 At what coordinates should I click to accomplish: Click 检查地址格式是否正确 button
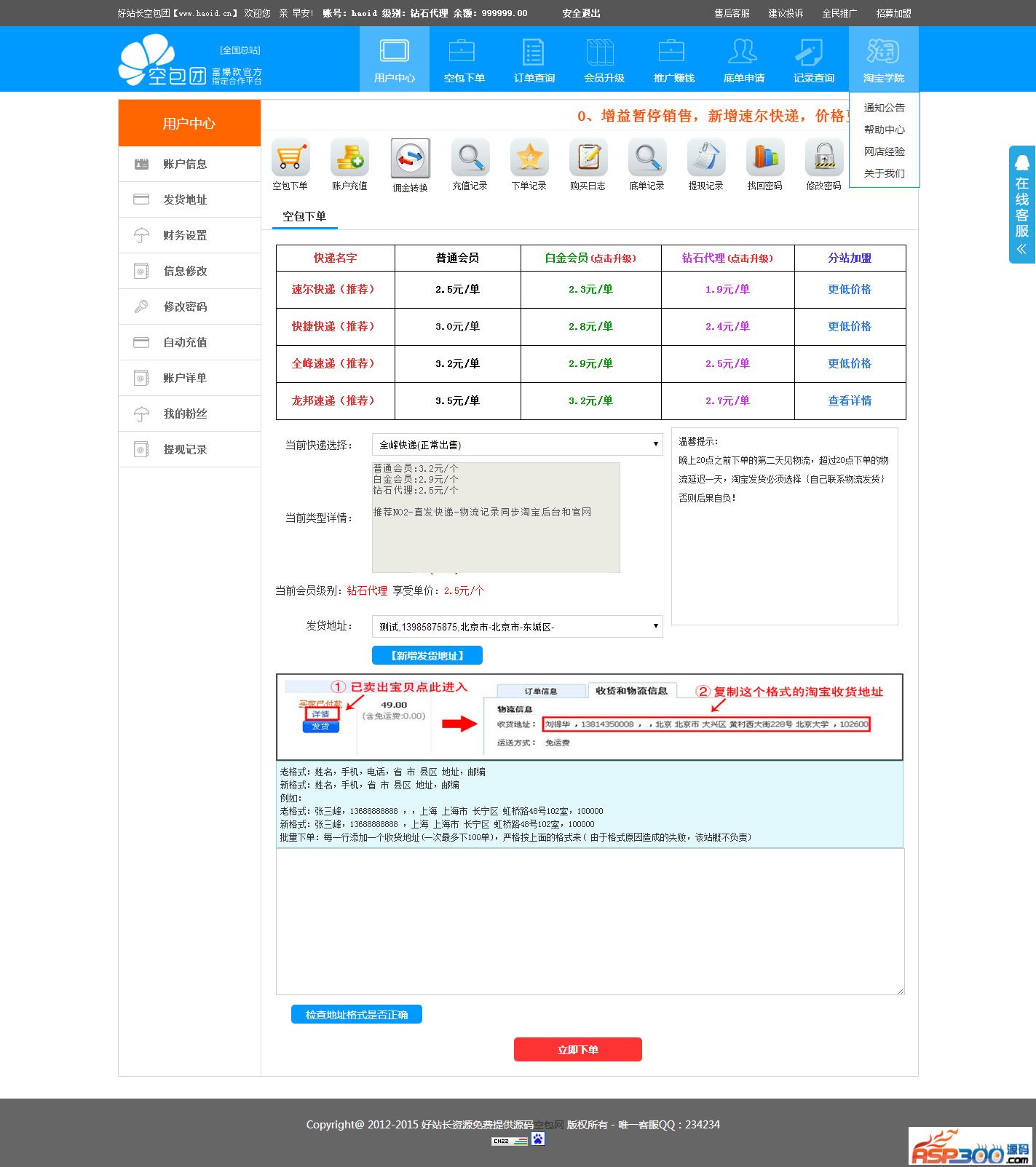[356, 1014]
